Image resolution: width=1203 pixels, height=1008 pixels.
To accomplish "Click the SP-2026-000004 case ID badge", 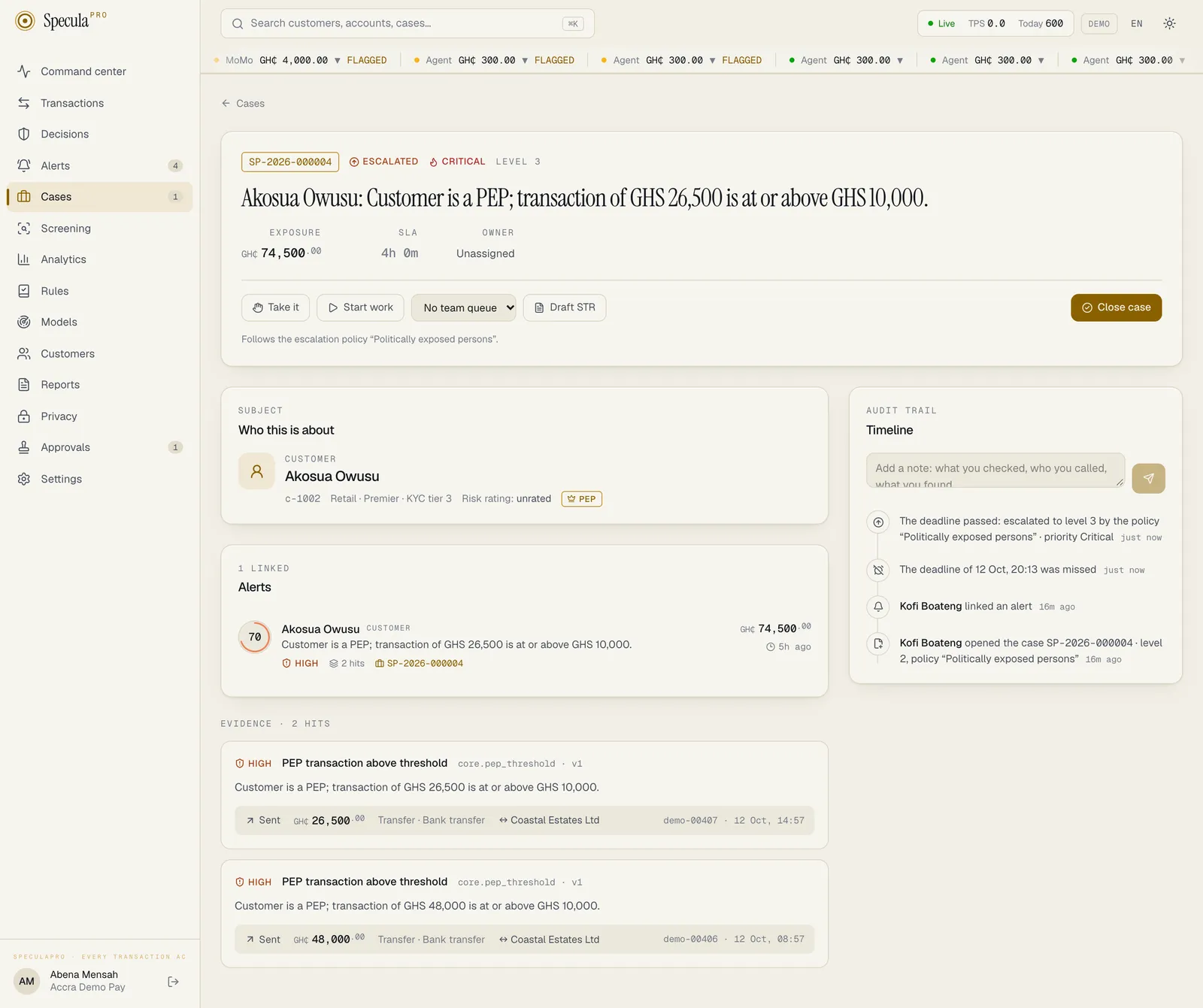I will point(290,162).
